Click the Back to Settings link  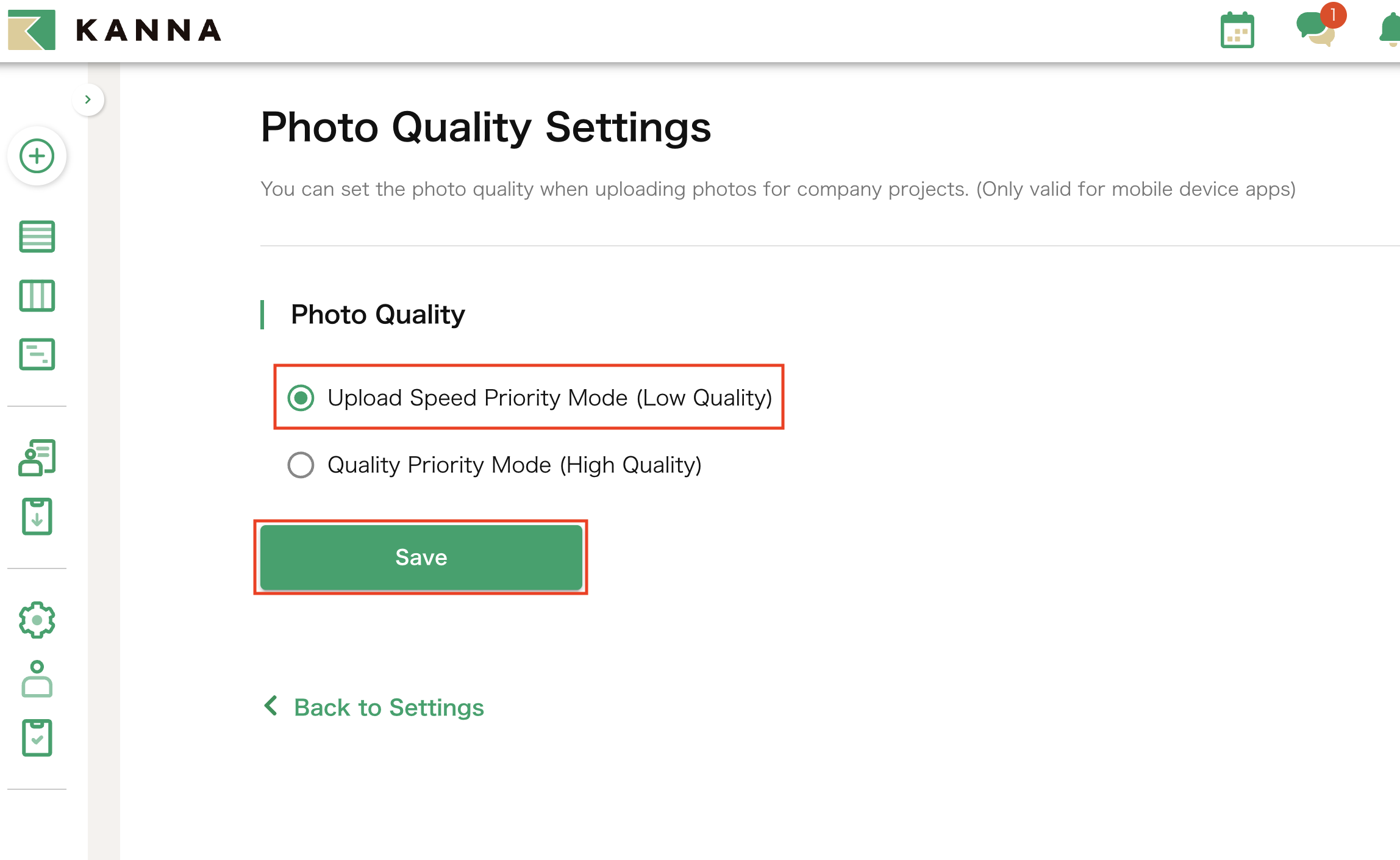point(374,708)
